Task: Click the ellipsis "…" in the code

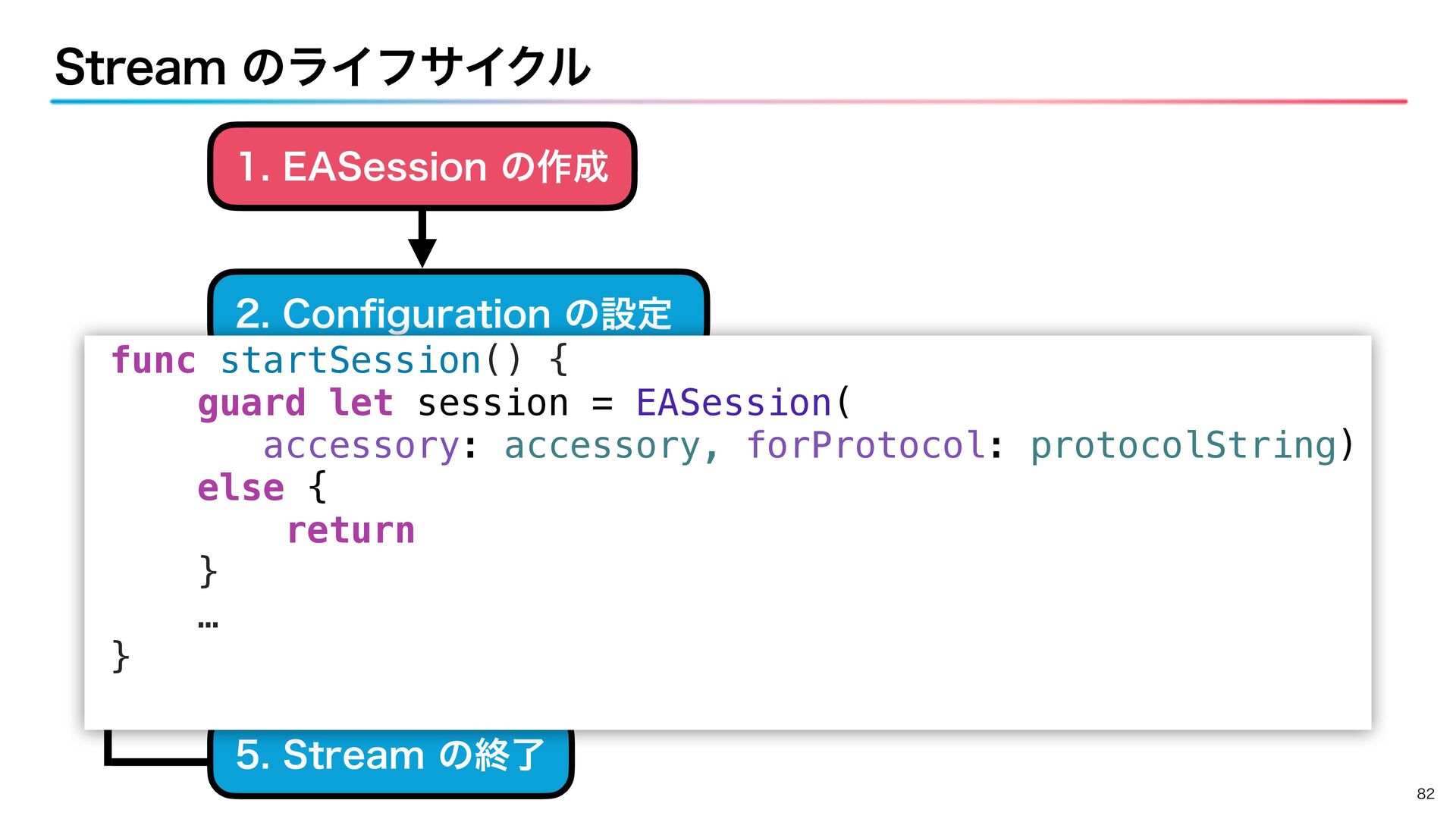Action: (x=208, y=623)
